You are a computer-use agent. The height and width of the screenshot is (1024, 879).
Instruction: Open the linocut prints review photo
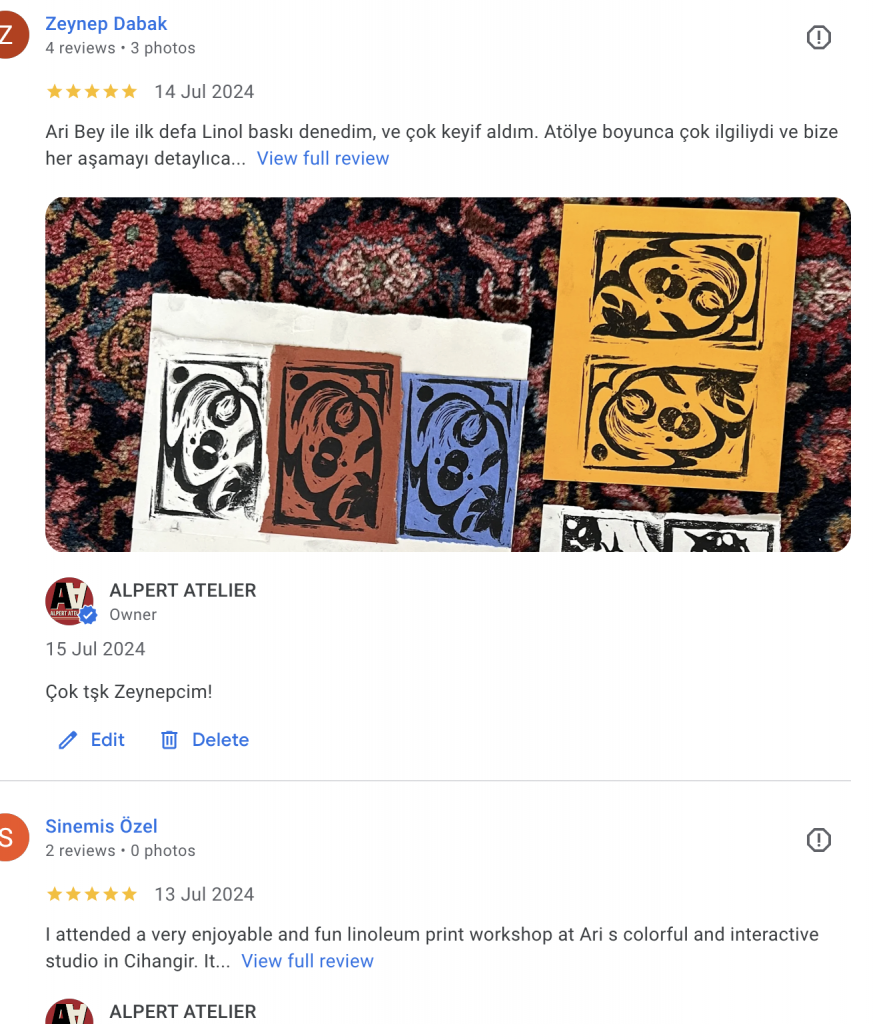[x=448, y=374]
